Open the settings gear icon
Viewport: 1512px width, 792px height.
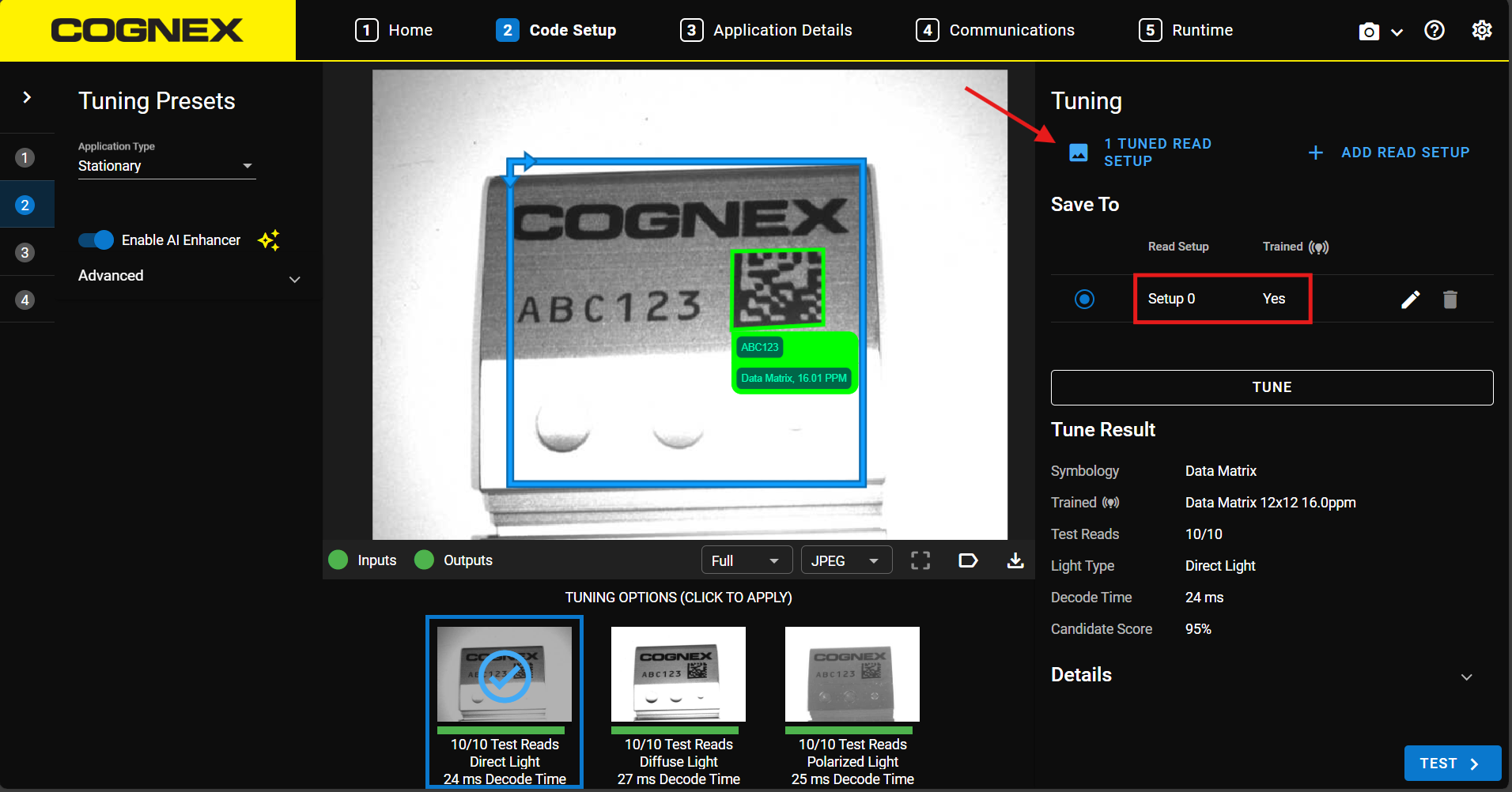[x=1481, y=30]
